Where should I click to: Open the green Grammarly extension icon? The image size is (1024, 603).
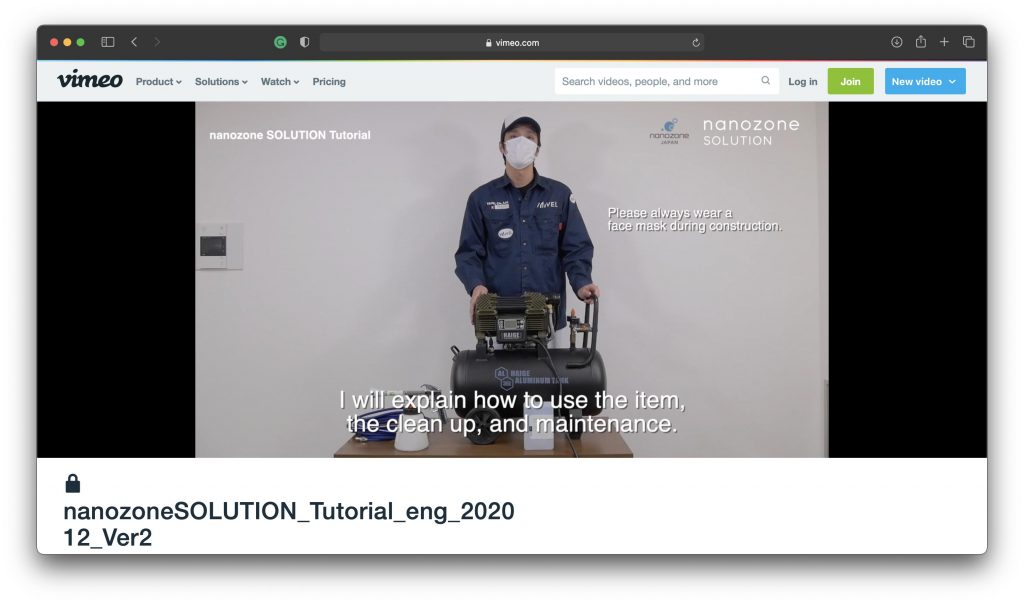click(x=280, y=42)
